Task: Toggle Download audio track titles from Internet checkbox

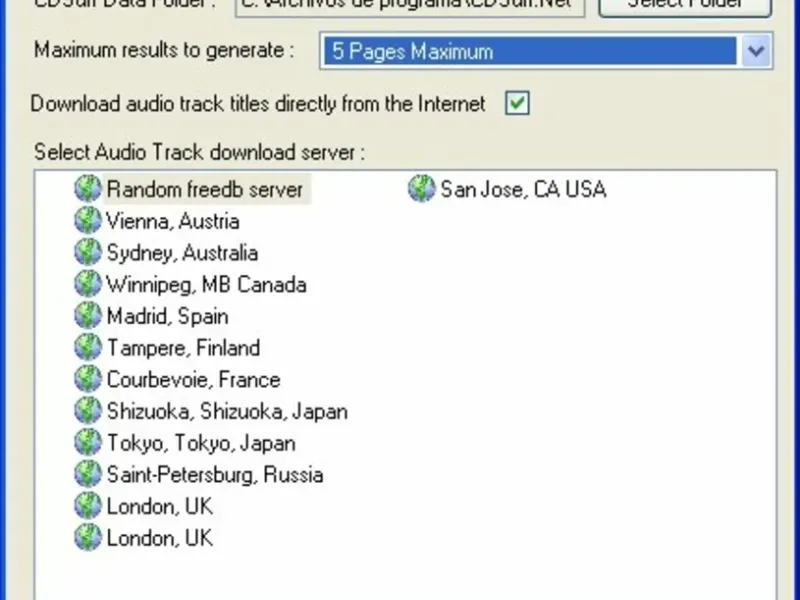Action: (x=517, y=103)
